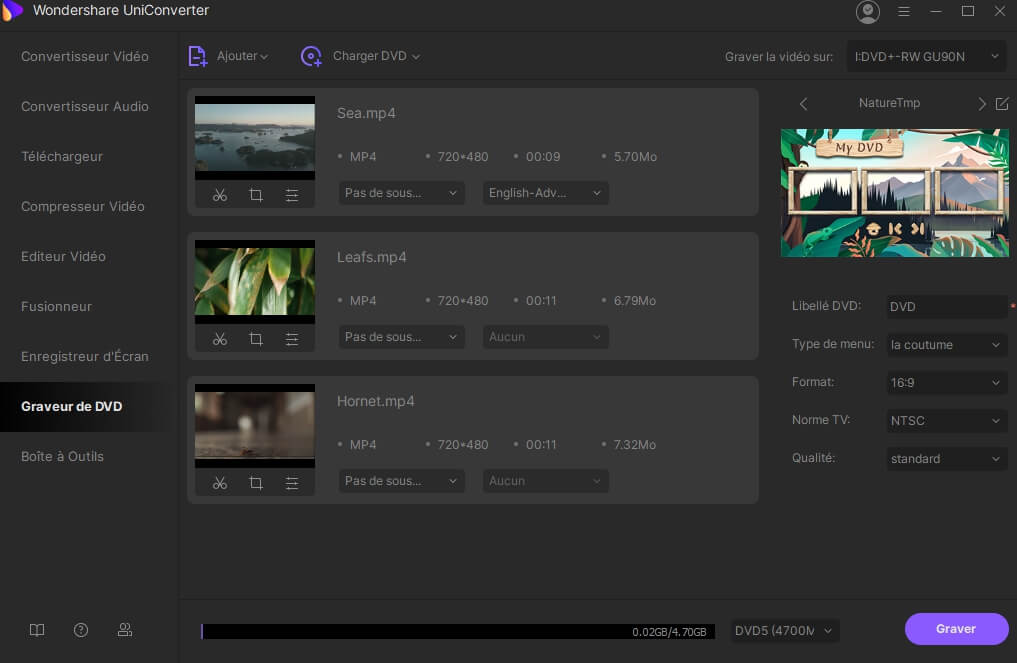Open the Qualité dropdown showing standard

click(946, 459)
